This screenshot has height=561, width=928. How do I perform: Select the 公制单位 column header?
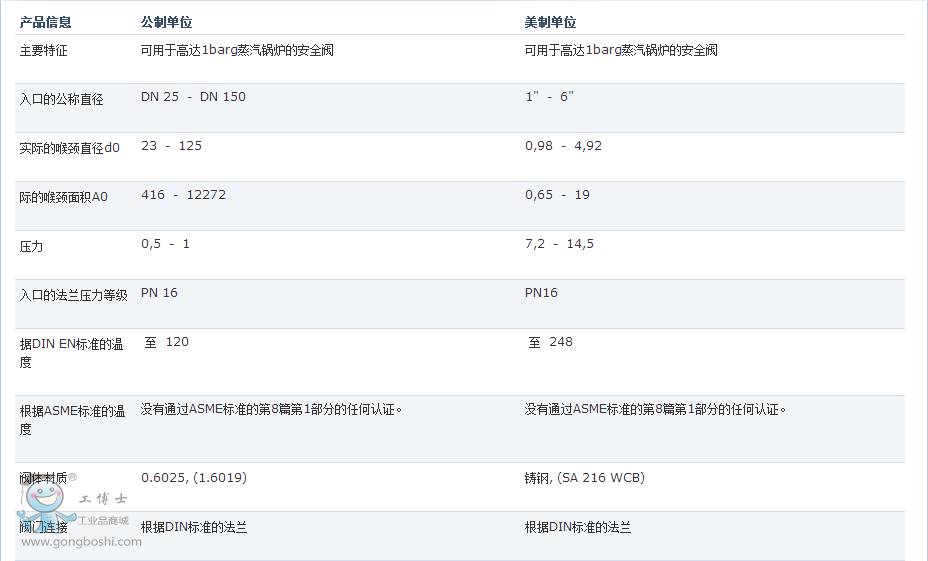pyautogui.click(x=166, y=22)
